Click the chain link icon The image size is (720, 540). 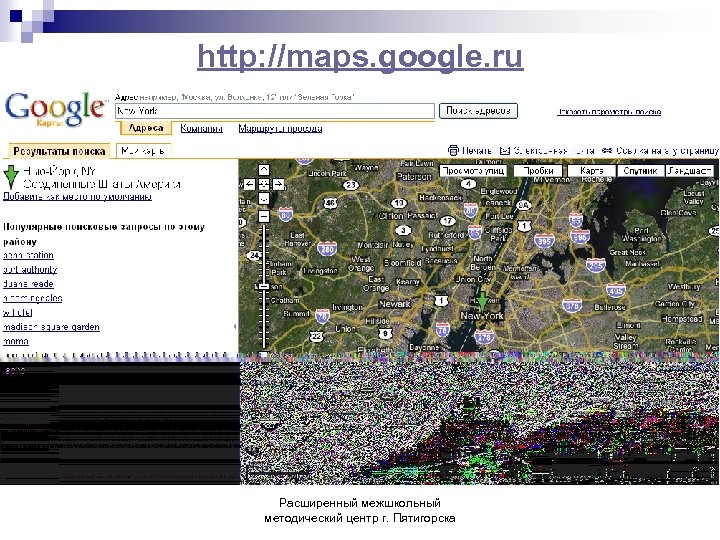607,150
